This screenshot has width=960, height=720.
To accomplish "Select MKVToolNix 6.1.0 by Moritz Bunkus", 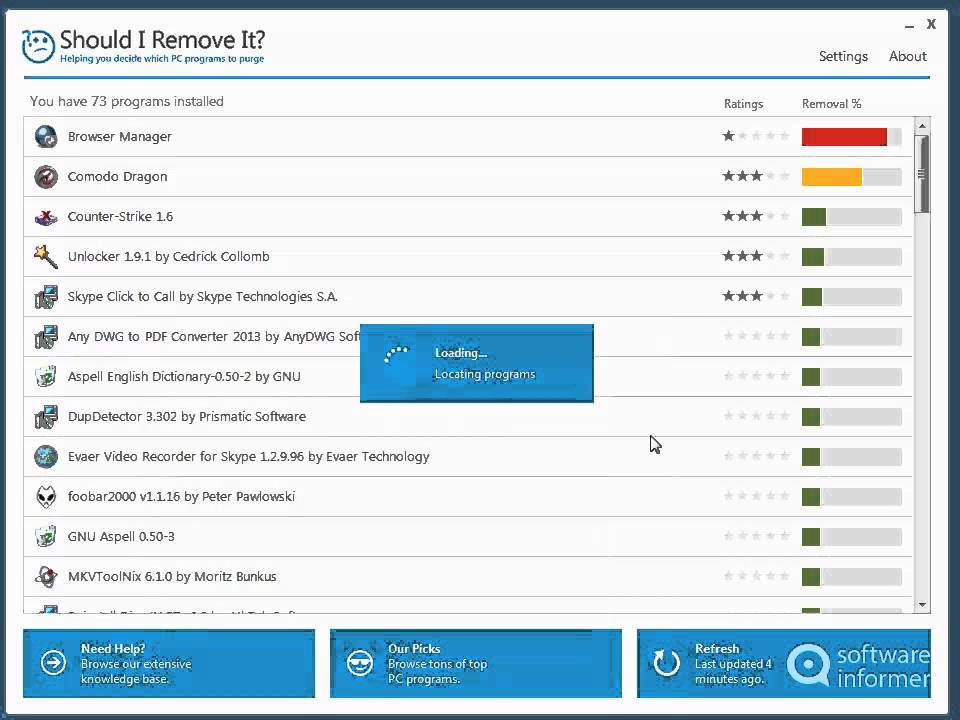I will (172, 577).
